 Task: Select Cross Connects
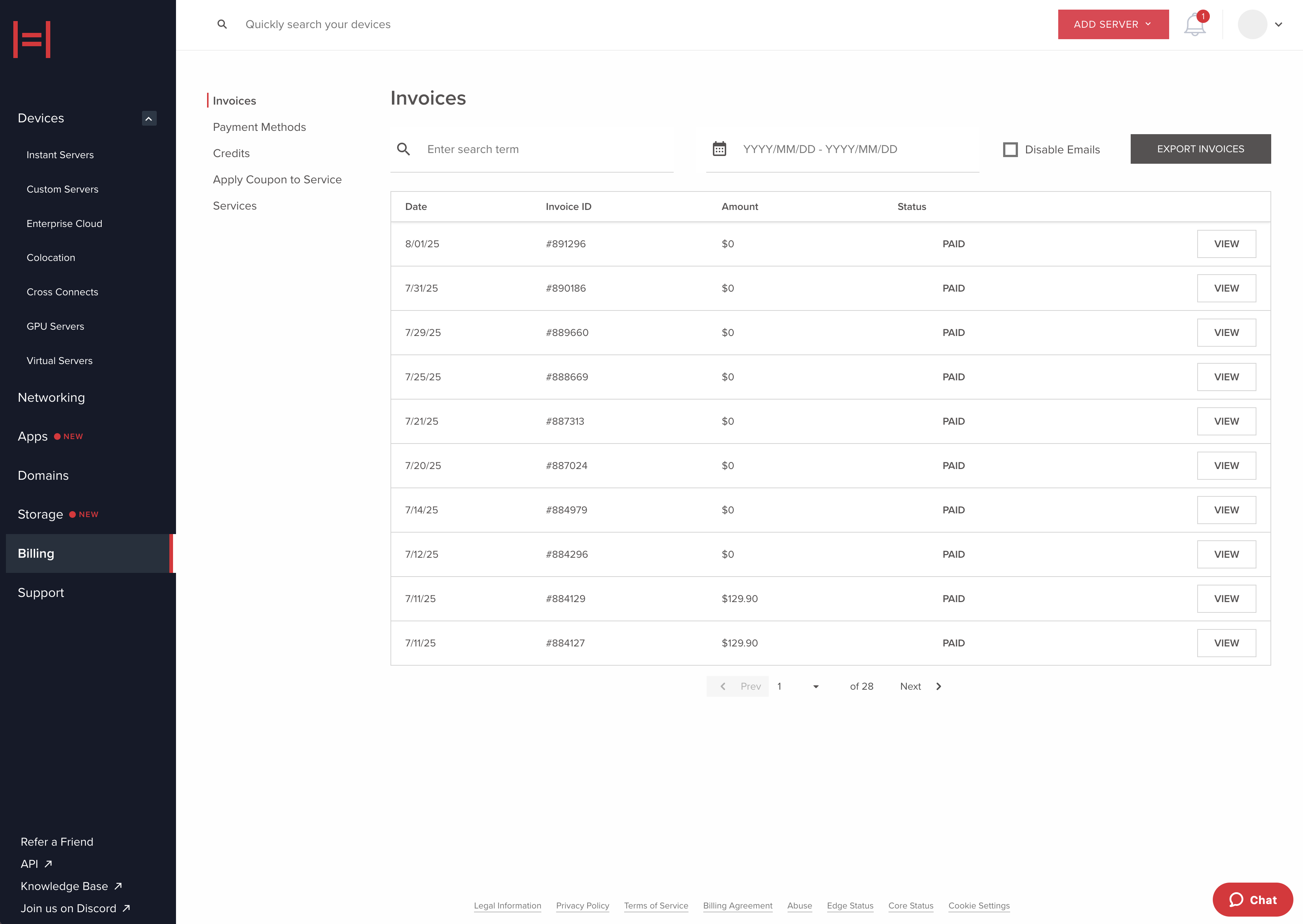pos(62,292)
